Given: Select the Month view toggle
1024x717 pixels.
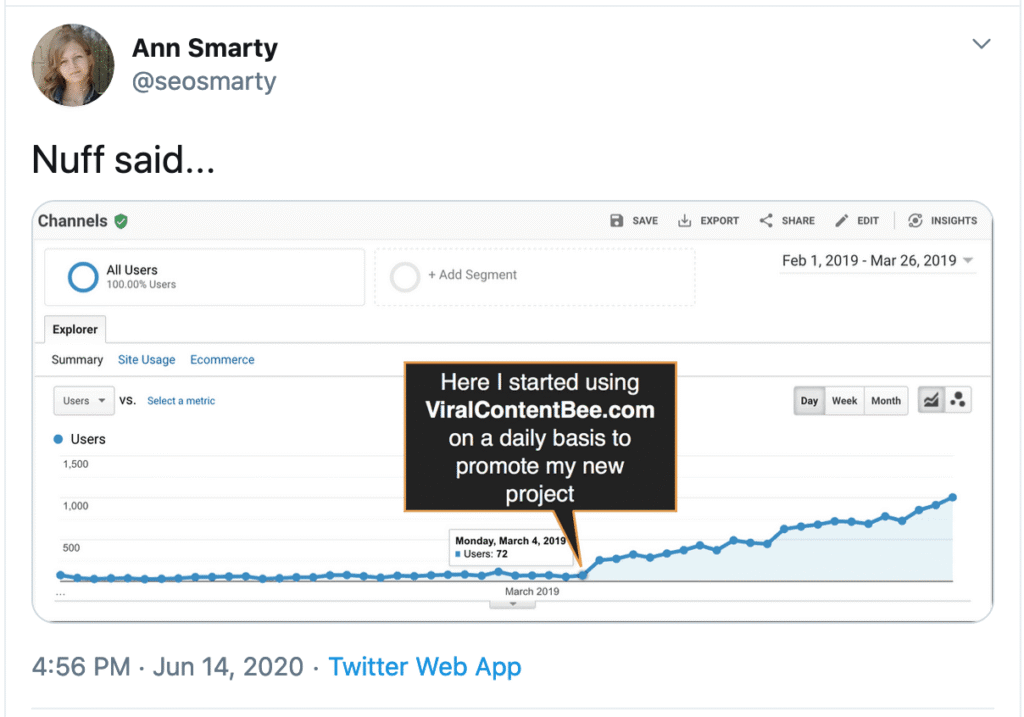Looking at the screenshot, I should [x=886, y=400].
